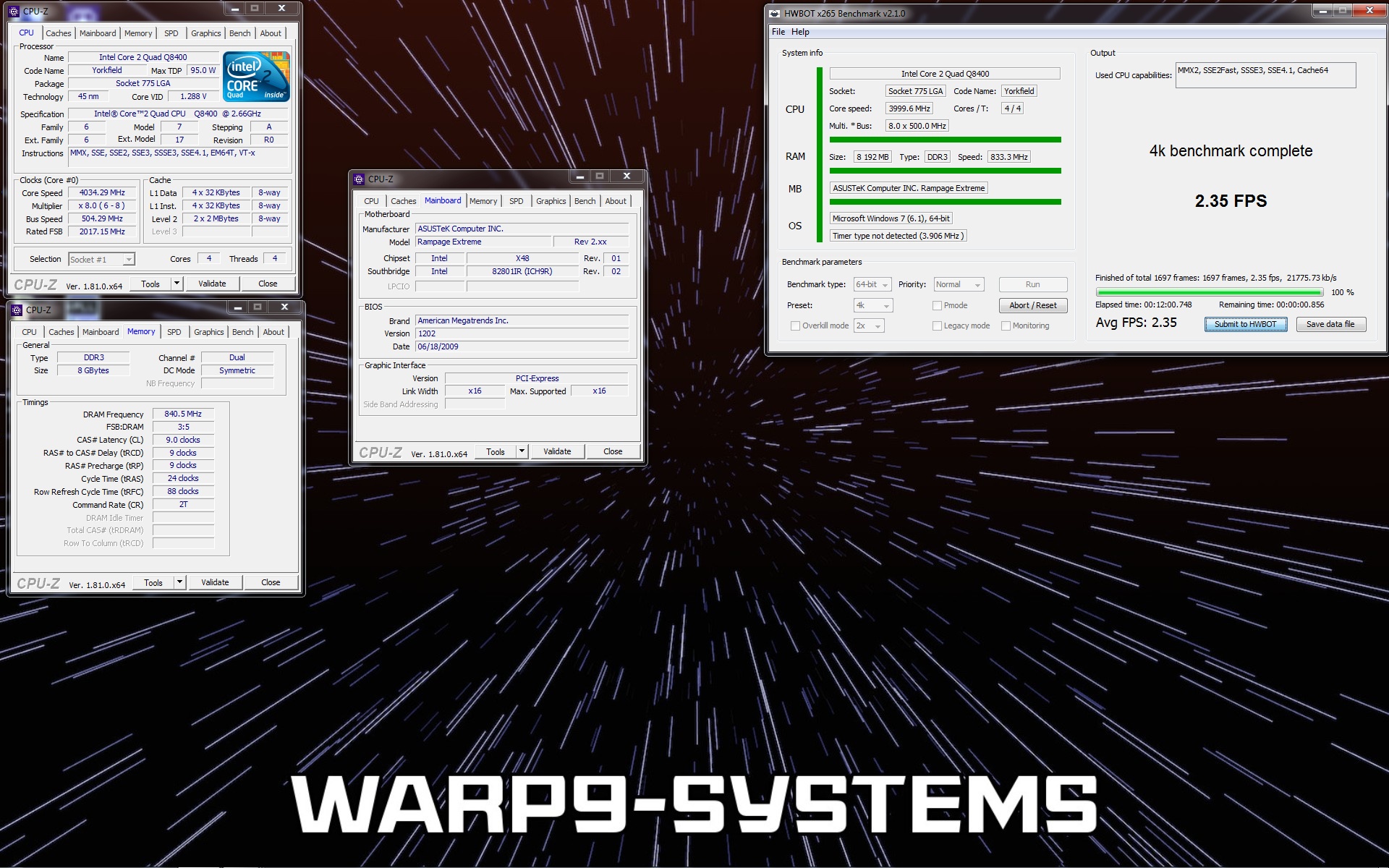The height and width of the screenshot is (868, 1389).
Task: Click FSB:DRAM 3:5 value
Action: click(183, 427)
